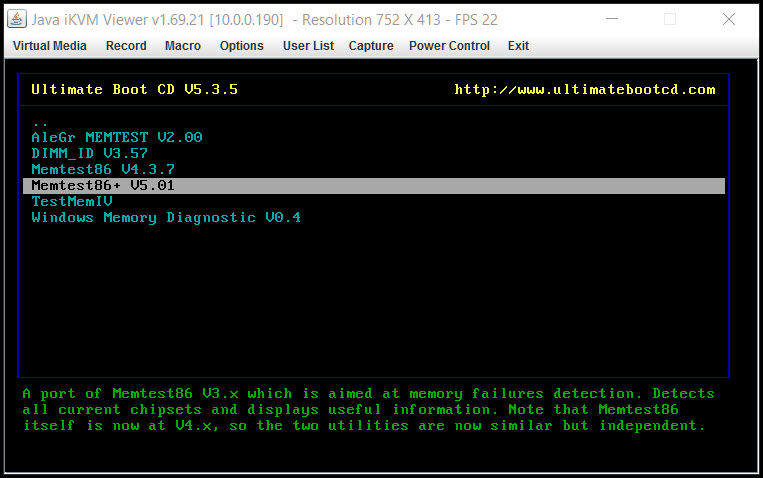Select DIMM_ID V3.57 entry
This screenshot has height=478, width=763.
point(90,153)
